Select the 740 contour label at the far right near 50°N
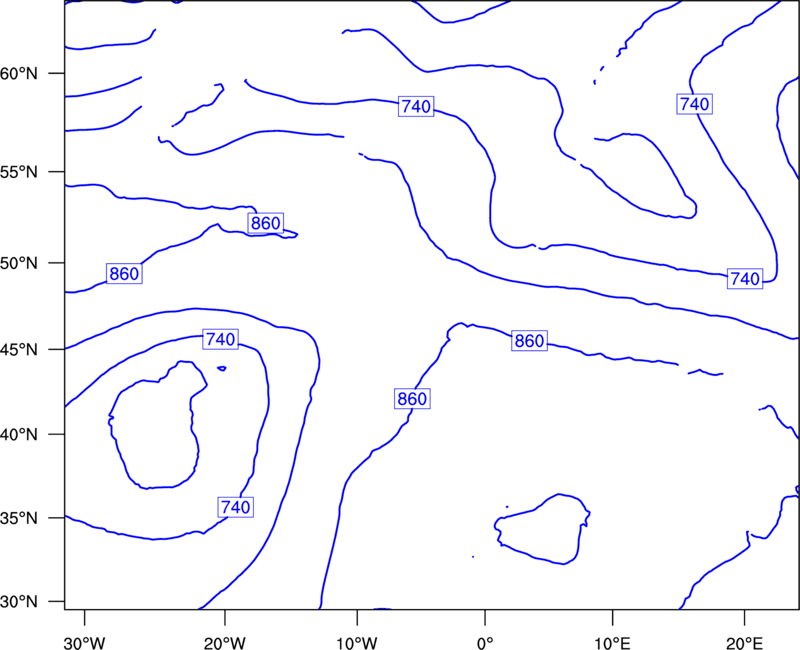This screenshot has height=650, width=800. (745, 279)
